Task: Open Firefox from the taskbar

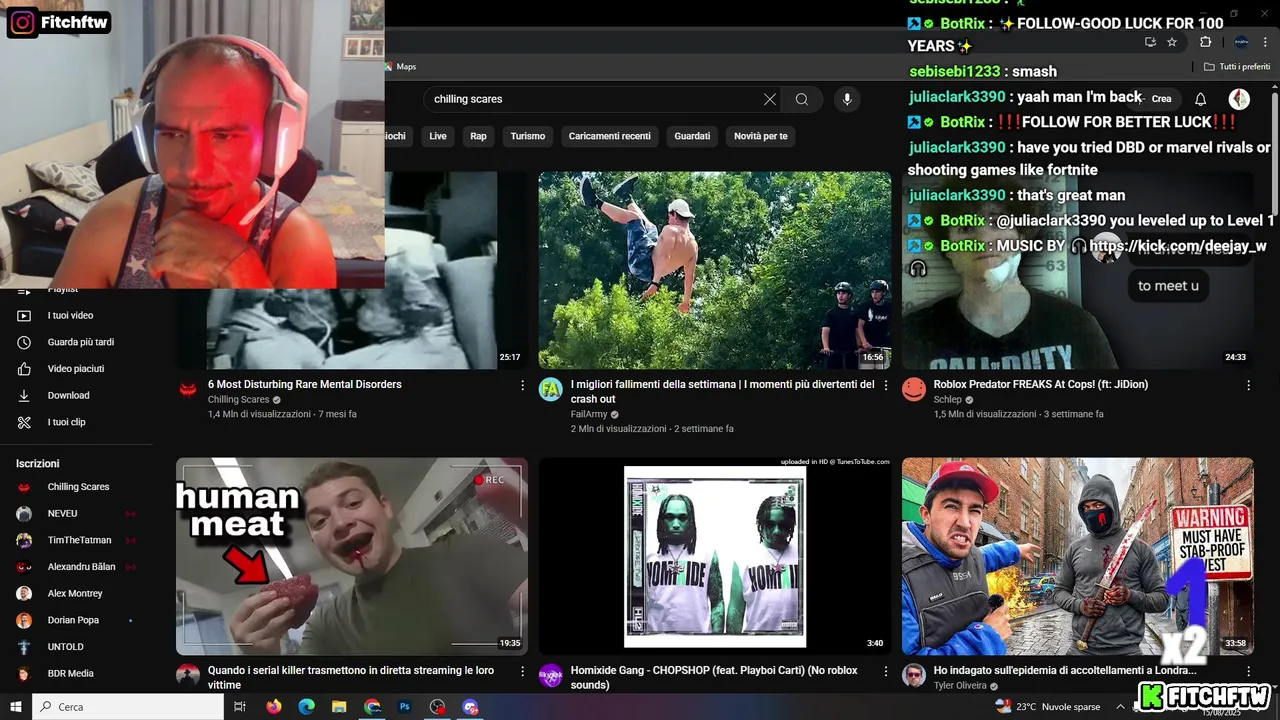Action: click(x=274, y=707)
